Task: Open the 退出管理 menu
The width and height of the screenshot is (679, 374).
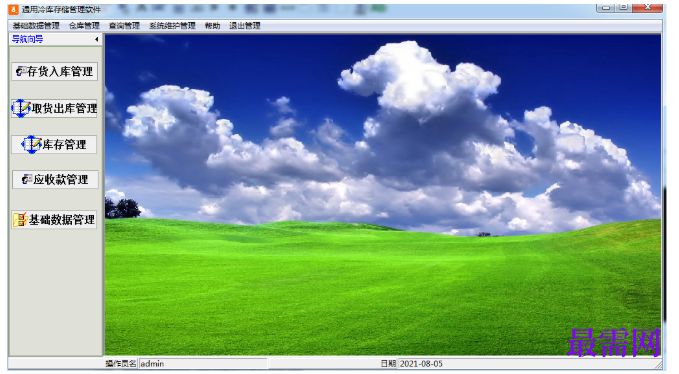Action: (x=245, y=26)
